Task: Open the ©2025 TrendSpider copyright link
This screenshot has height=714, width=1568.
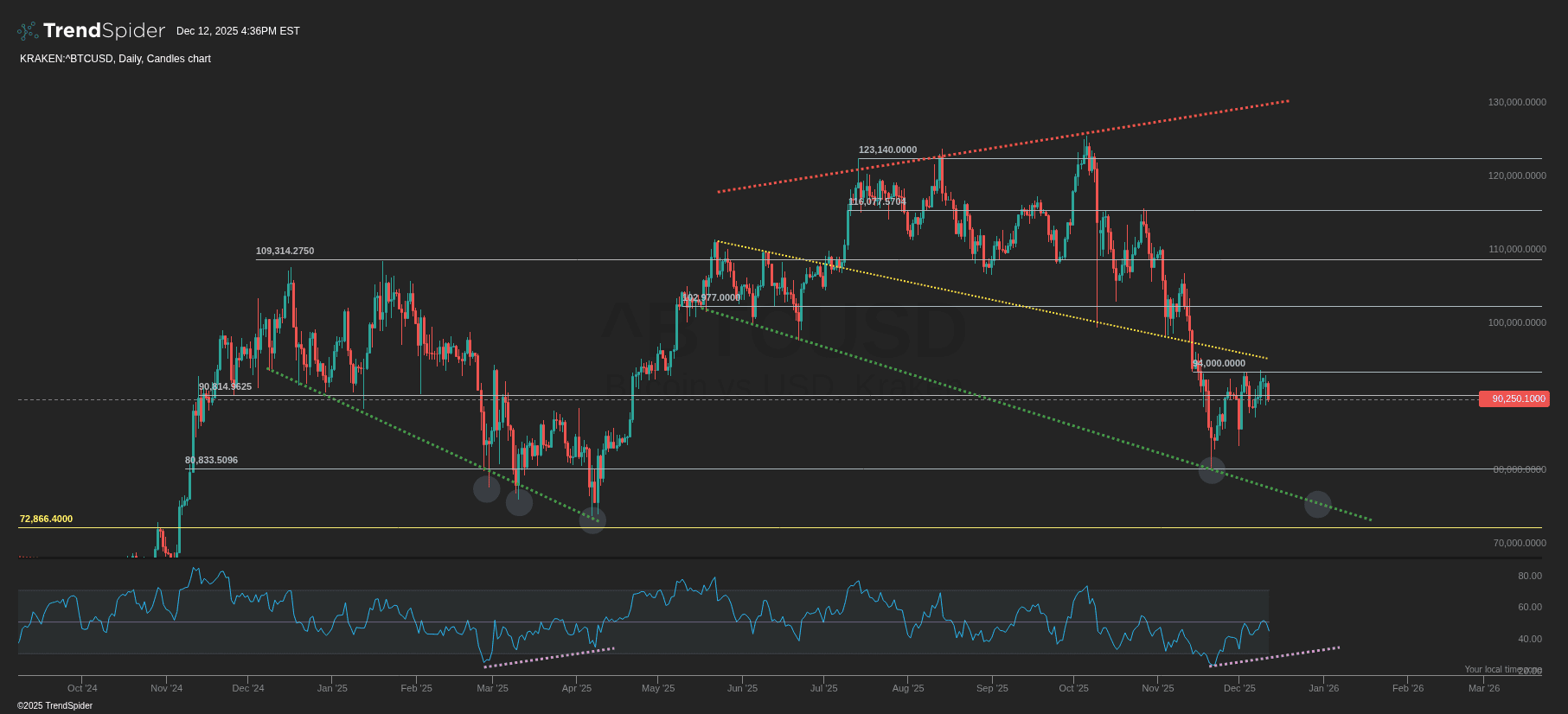Action: pos(54,705)
